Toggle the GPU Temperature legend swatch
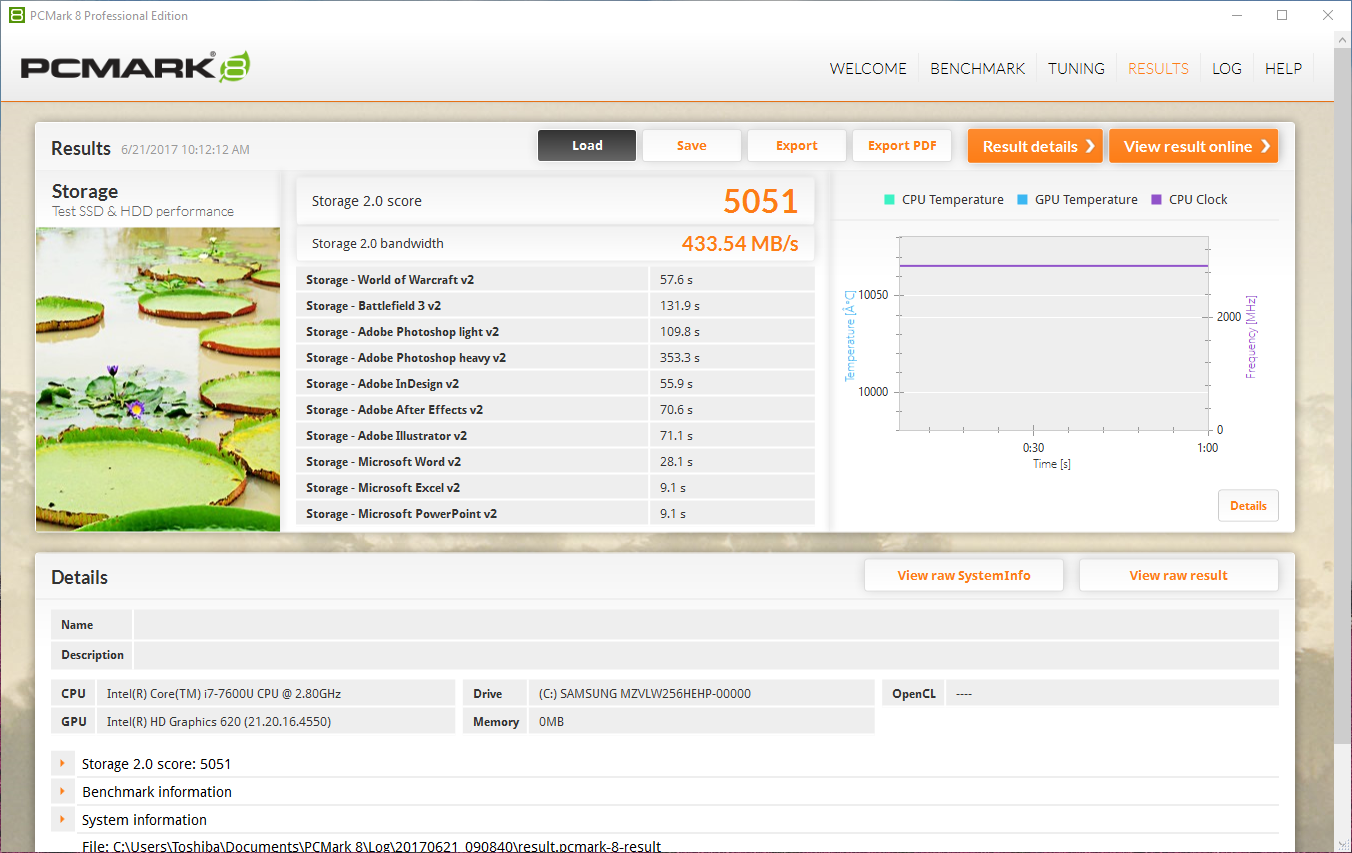This screenshot has width=1352, height=853. click(1022, 199)
